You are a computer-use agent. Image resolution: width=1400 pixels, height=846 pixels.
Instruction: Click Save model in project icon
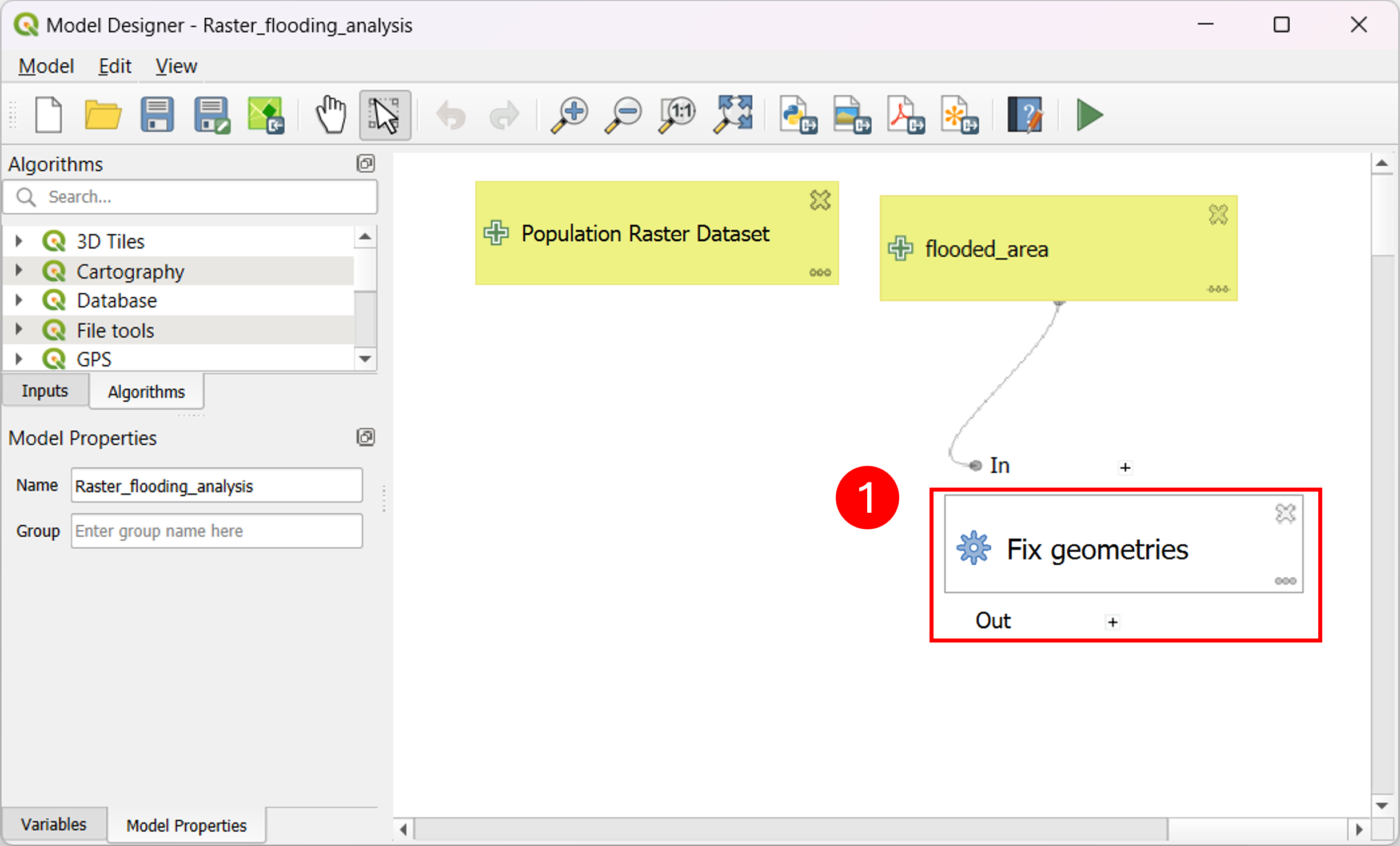(x=265, y=115)
